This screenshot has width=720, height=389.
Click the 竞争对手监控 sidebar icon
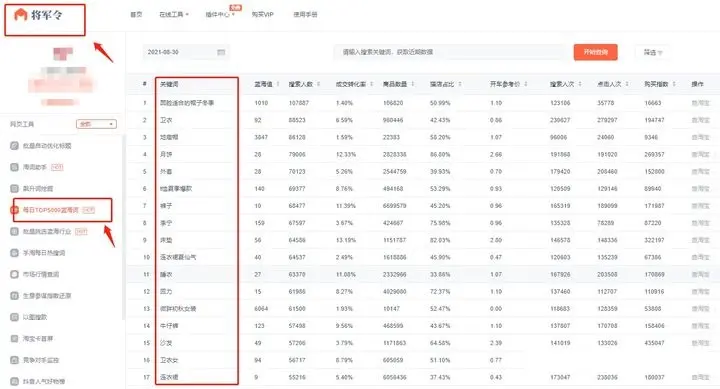tap(14, 360)
